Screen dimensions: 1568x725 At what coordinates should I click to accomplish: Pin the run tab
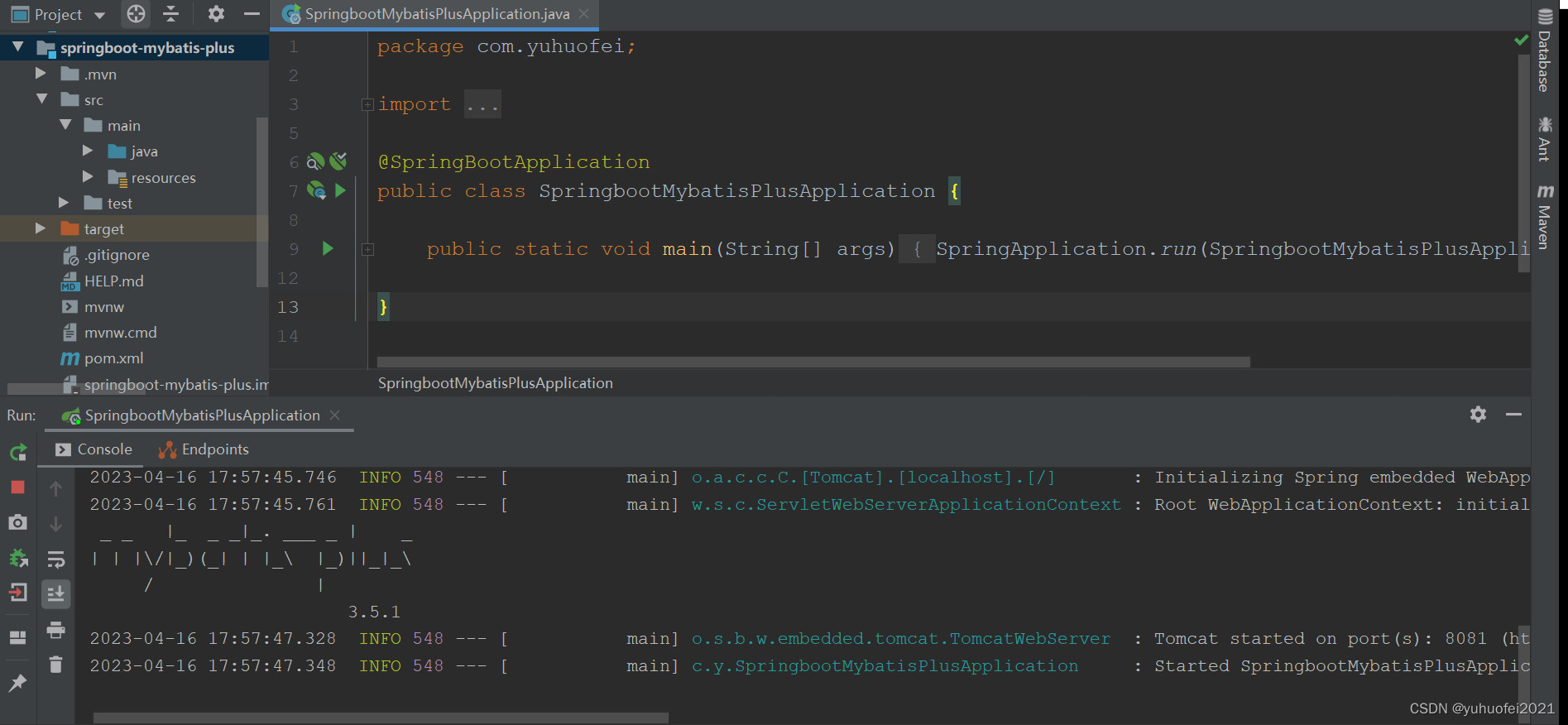coord(17,683)
